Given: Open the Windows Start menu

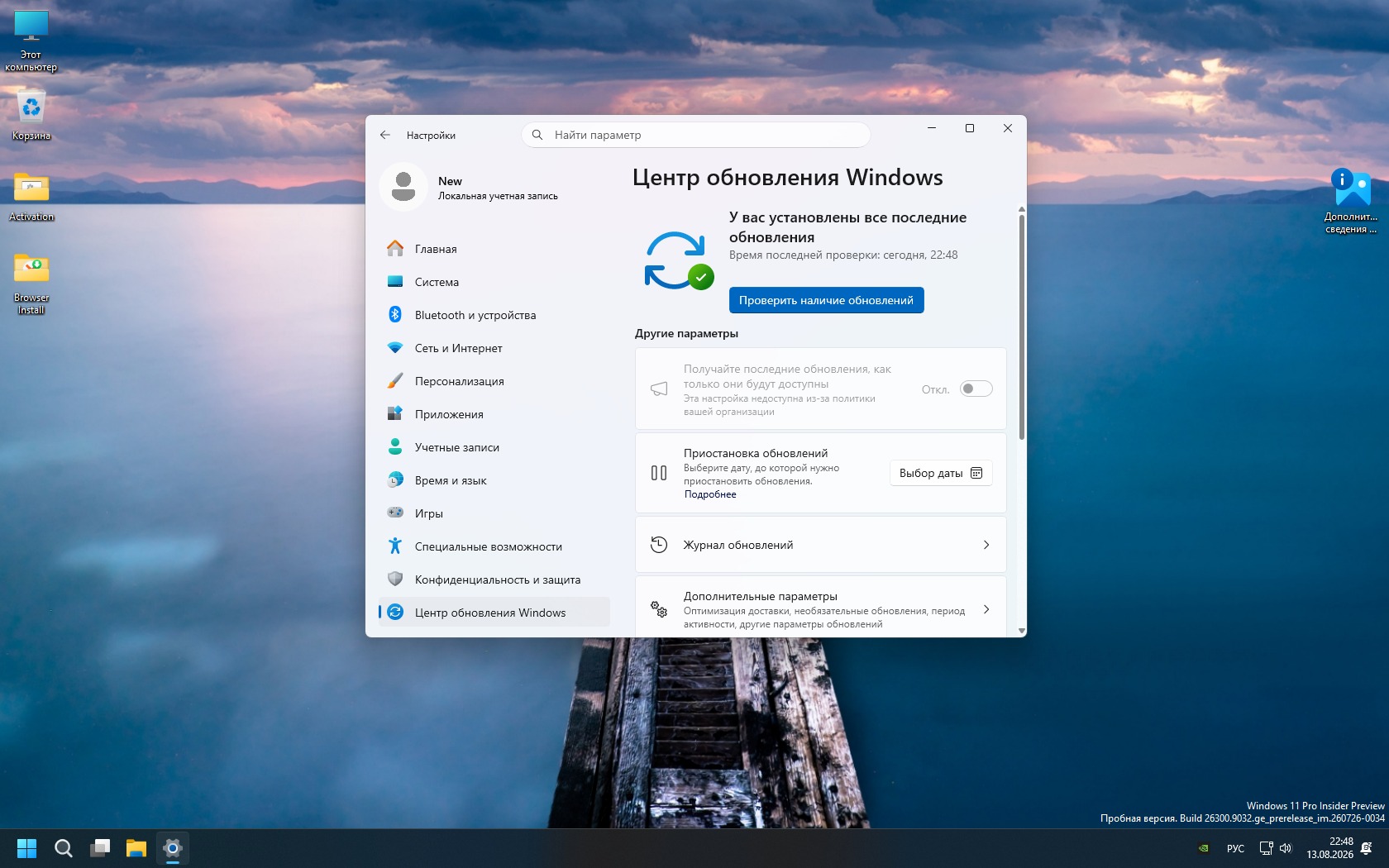Looking at the screenshot, I should point(27,848).
